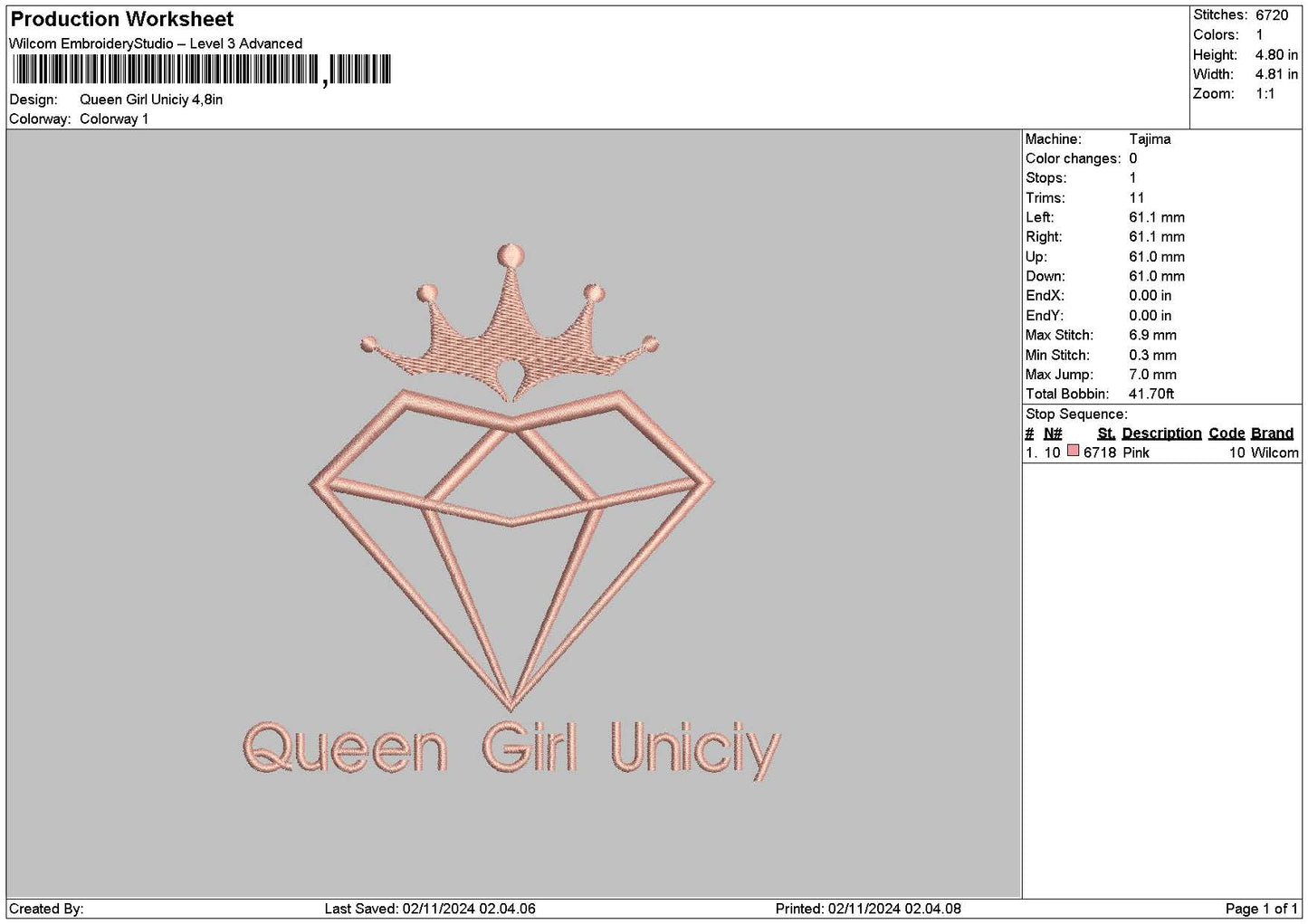This screenshot has width=1308, height=924.
Task: Click the Production Worksheet title
Action: click(x=122, y=19)
